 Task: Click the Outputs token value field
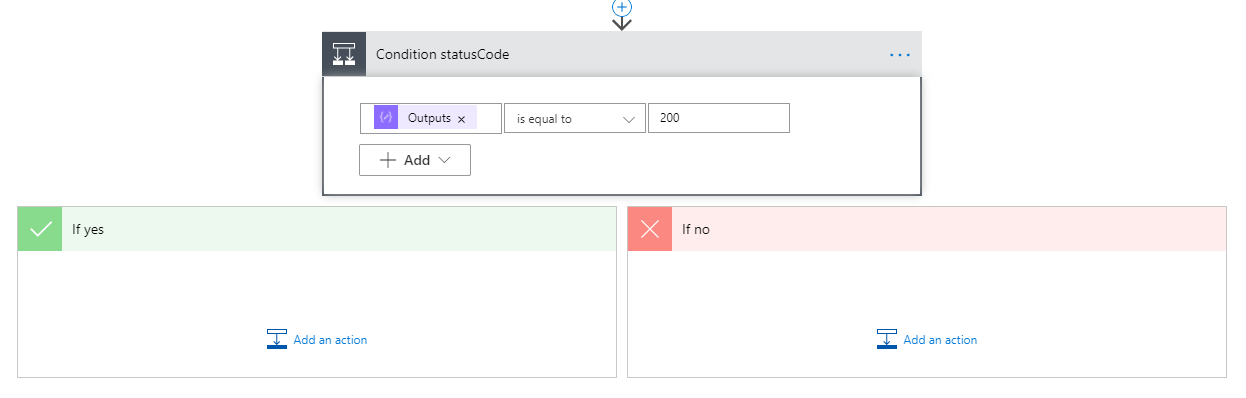click(431, 118)
